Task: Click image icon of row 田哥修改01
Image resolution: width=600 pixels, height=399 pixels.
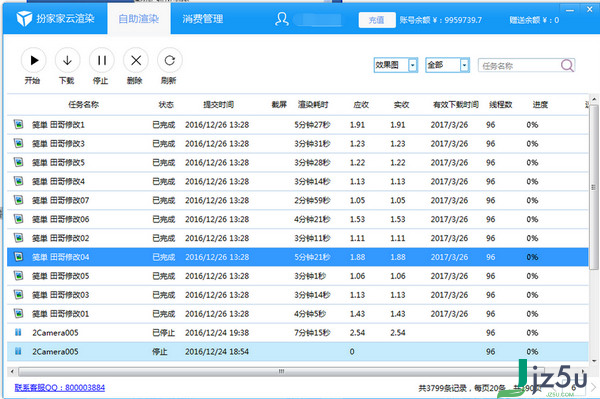Action: pos(18,313)
